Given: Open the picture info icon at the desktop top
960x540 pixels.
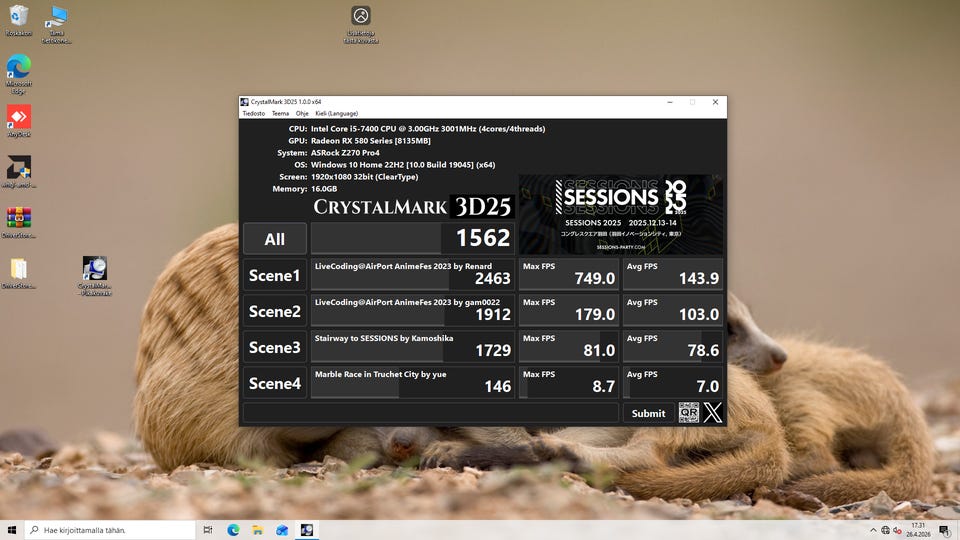Looking at the screenshot, I should 361,24.
